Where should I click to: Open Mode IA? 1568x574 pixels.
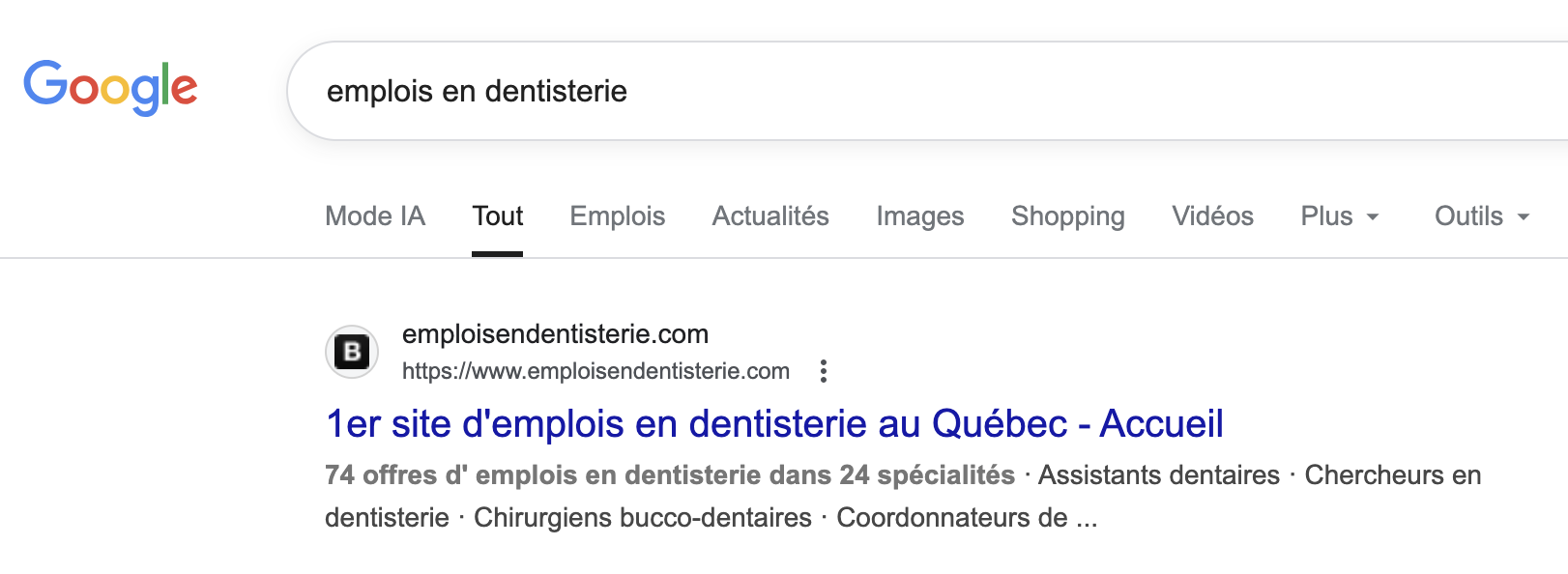[375, 215]
